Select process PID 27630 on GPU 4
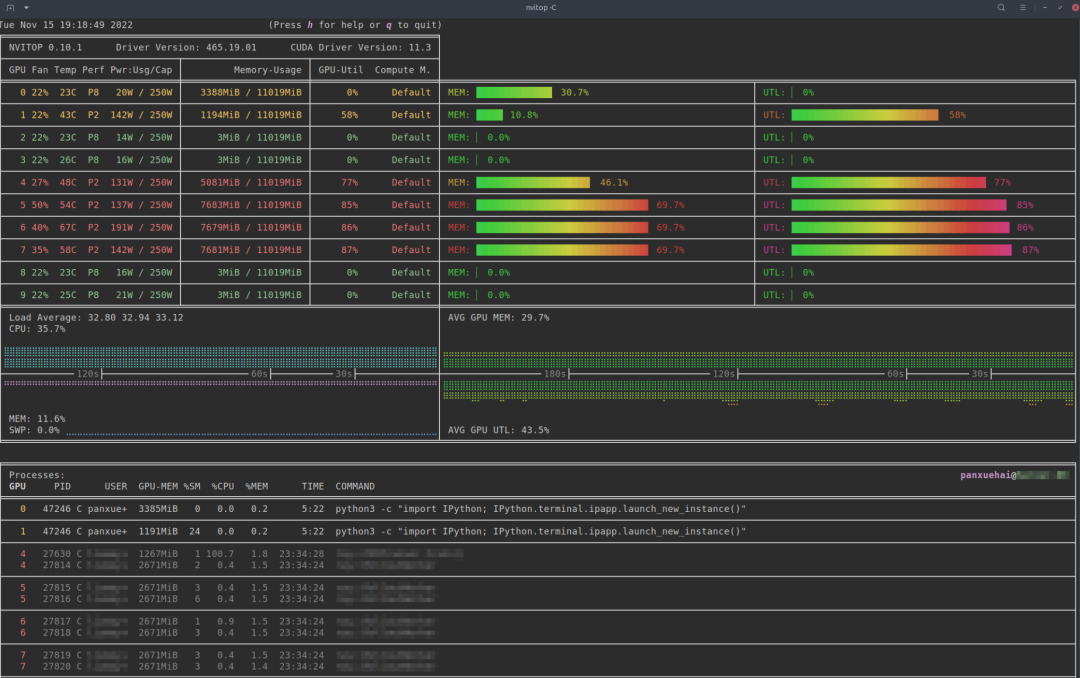 point(538,554)
